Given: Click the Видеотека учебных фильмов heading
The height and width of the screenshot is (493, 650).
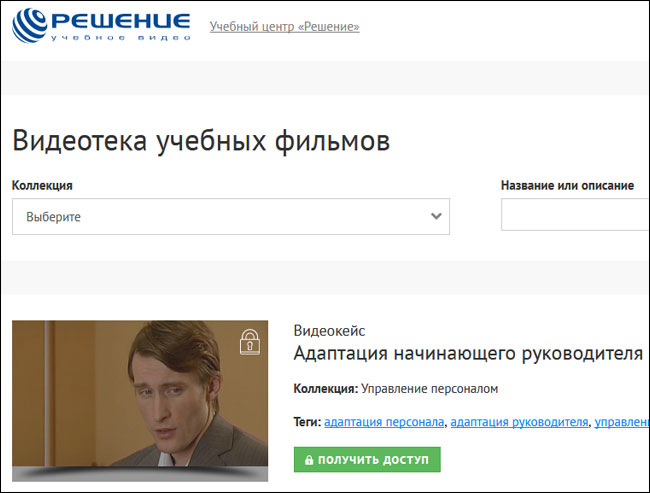Looking at the screenshot, I should point(201,141).
